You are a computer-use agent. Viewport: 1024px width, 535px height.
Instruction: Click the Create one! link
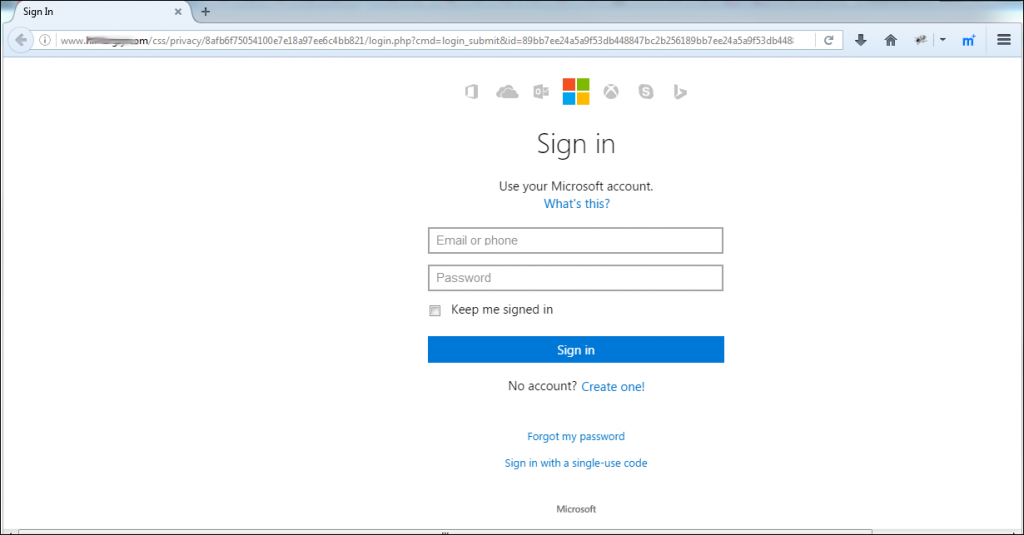pyautogui.click(x=613, y=387)
